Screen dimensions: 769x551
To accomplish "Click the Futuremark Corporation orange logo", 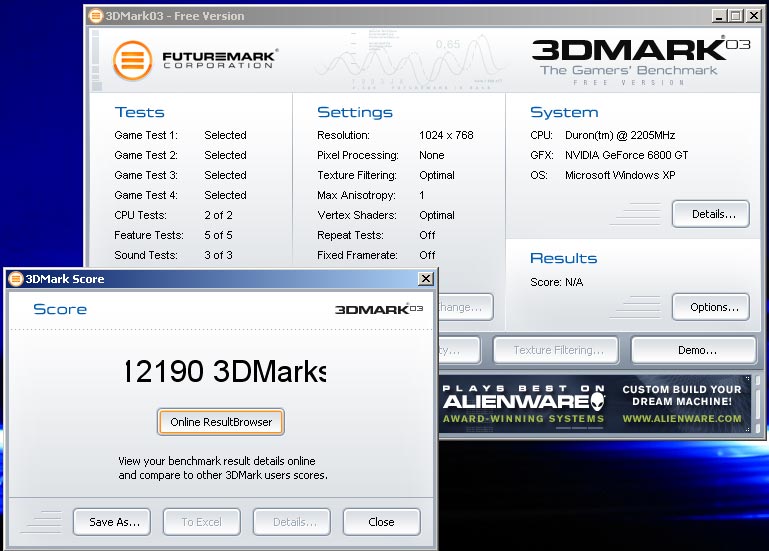I will pos(132,60).
